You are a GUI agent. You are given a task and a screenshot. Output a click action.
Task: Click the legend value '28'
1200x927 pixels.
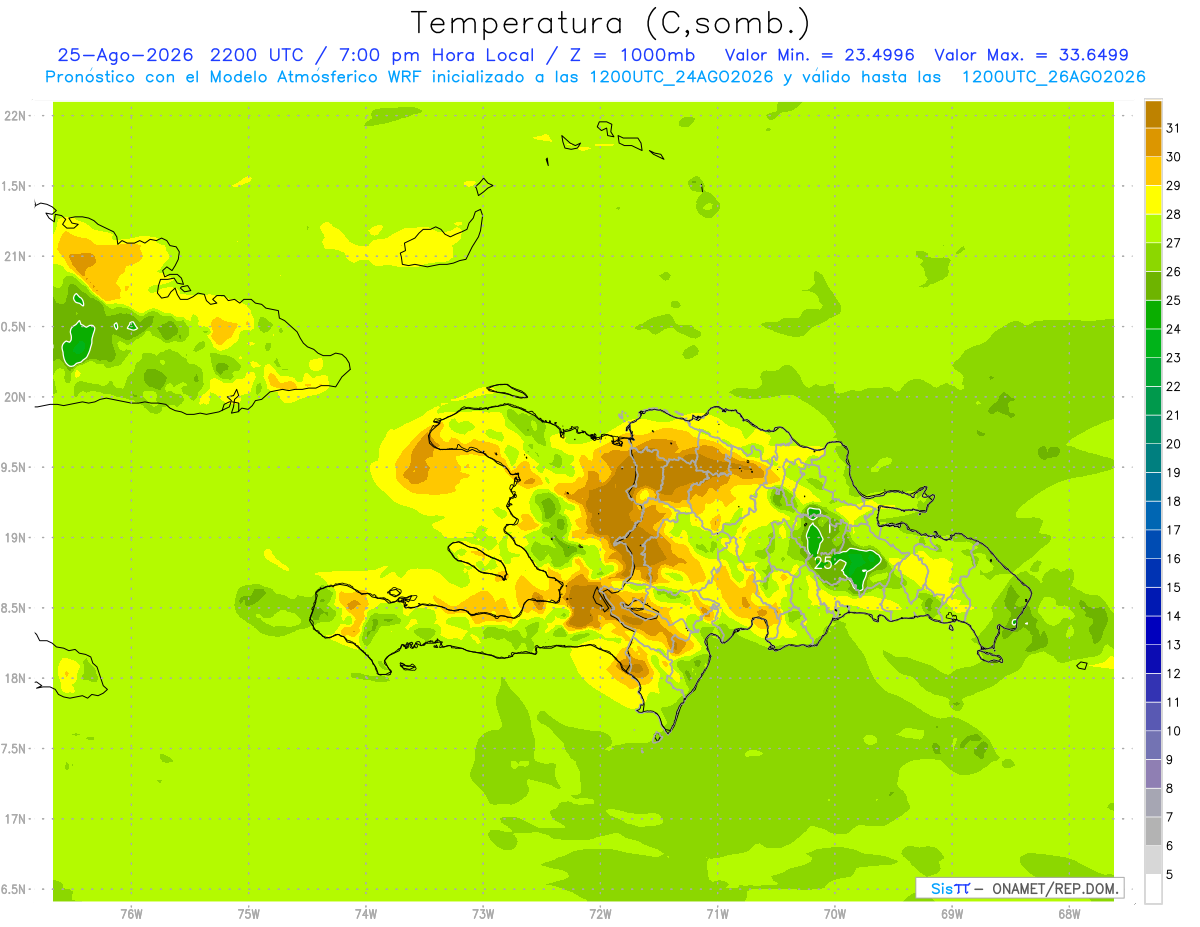coord(1173,214)
